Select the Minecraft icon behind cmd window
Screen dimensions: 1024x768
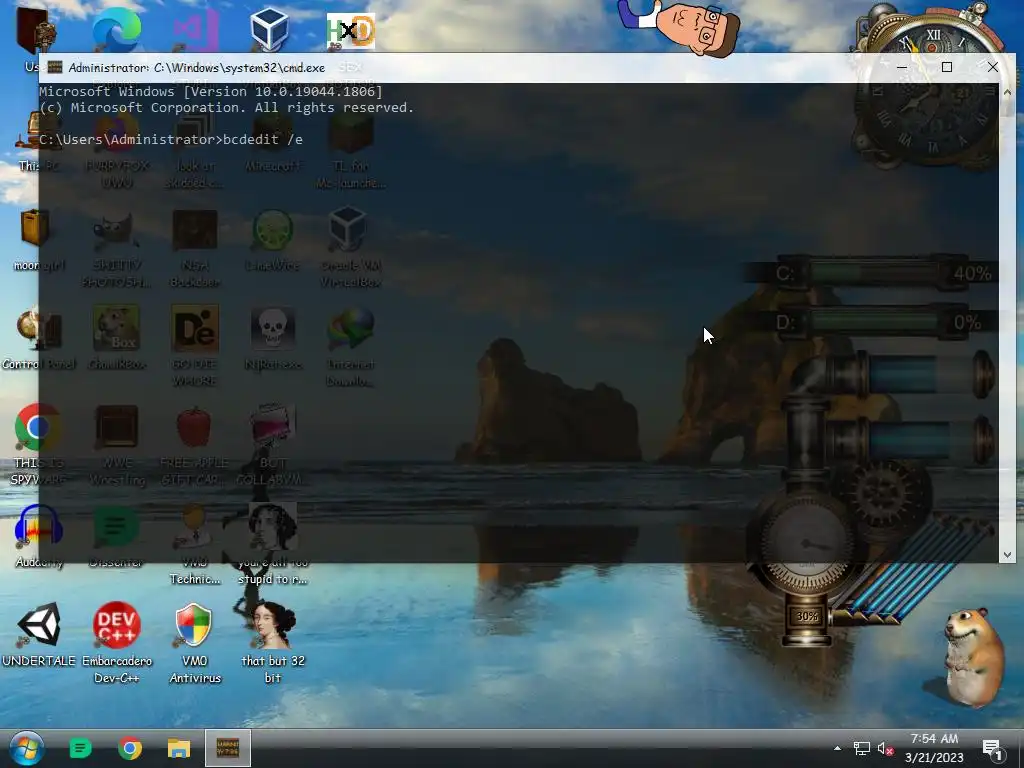click(x=272, y=140)
